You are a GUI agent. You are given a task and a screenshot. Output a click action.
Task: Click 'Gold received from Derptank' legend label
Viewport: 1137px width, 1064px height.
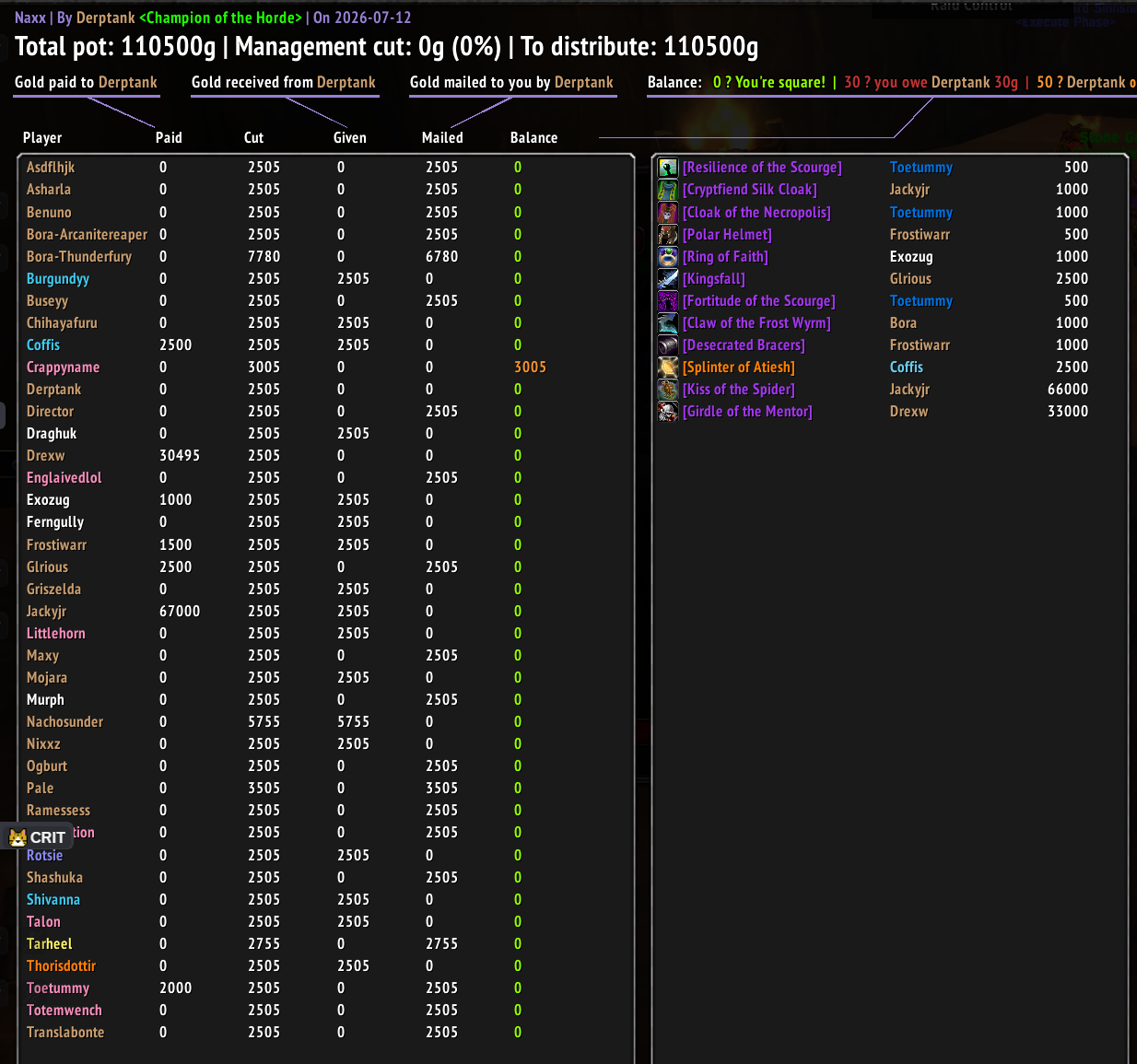coord(284,82)
